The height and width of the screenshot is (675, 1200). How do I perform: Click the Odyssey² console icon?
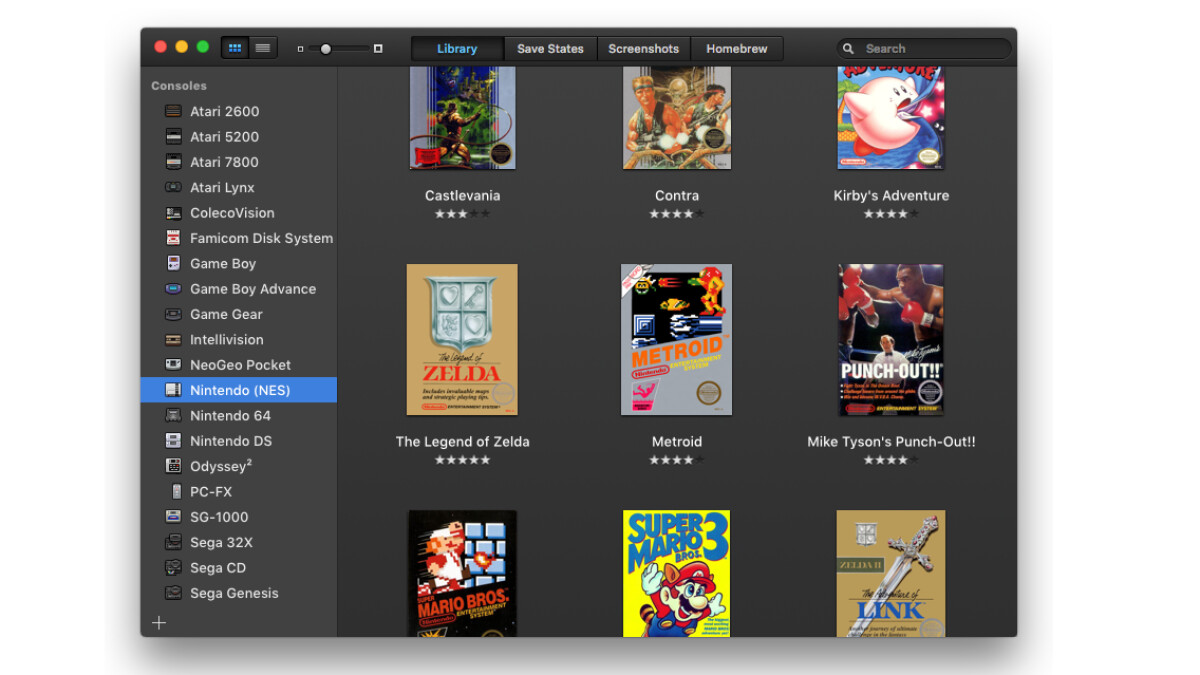(174, 466)
